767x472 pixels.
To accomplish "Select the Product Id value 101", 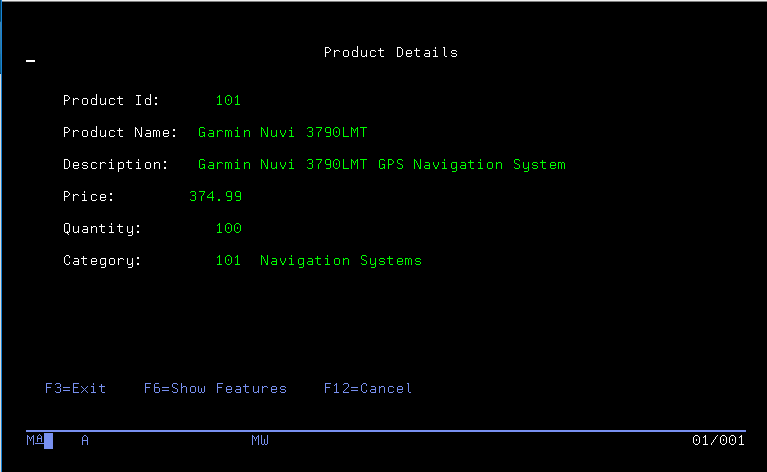I will tap(228, 100).
